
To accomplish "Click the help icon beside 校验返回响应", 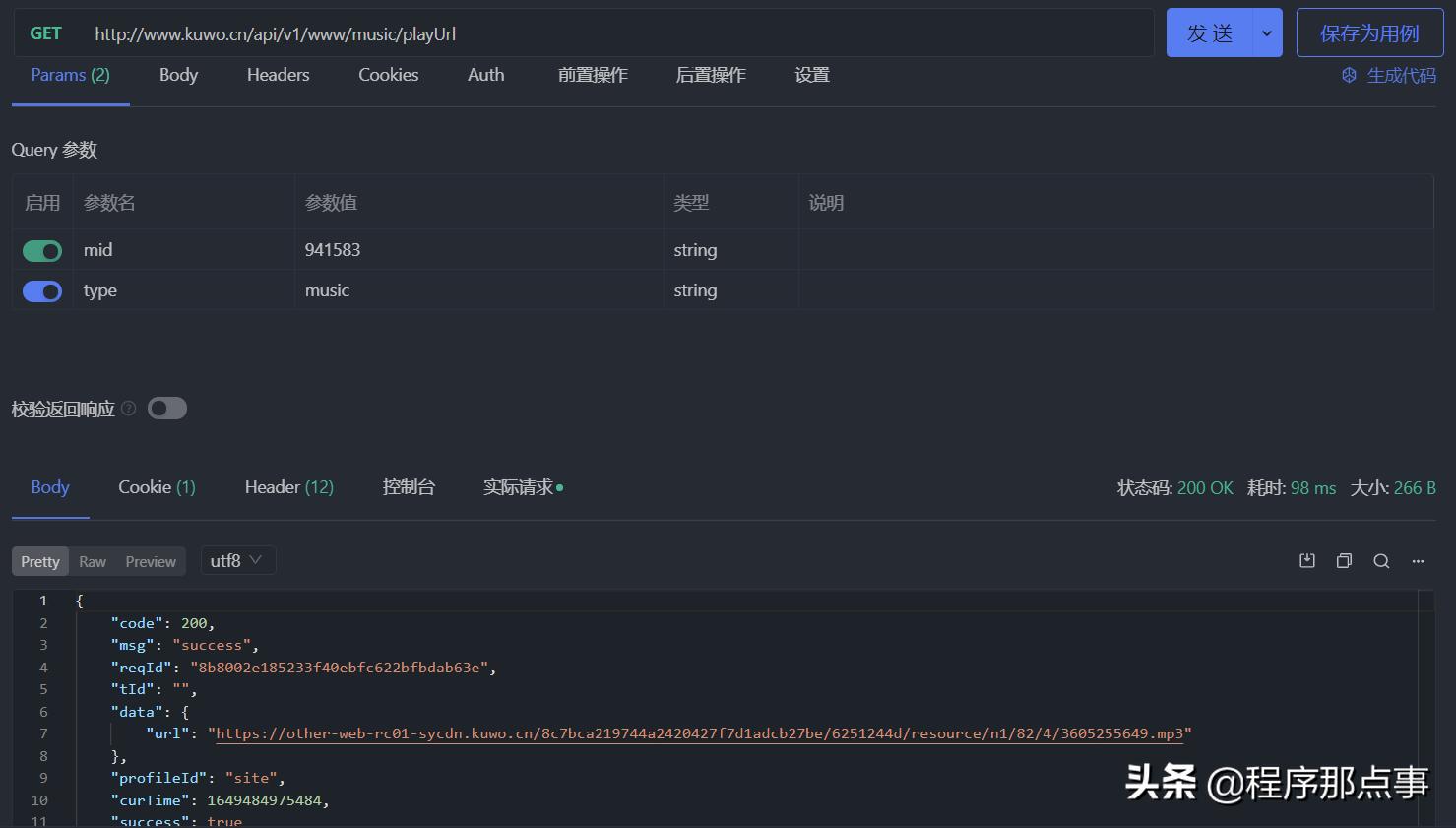I will click(128, 408).
